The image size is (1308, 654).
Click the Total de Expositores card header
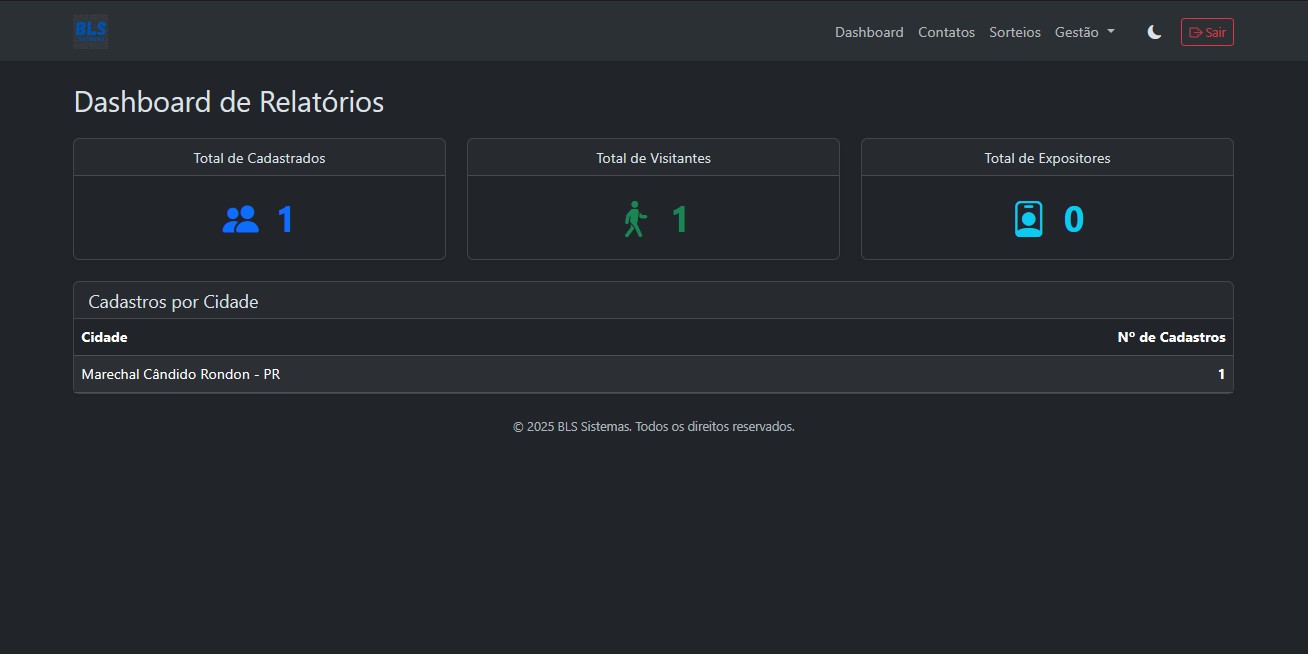[1047, 158]
